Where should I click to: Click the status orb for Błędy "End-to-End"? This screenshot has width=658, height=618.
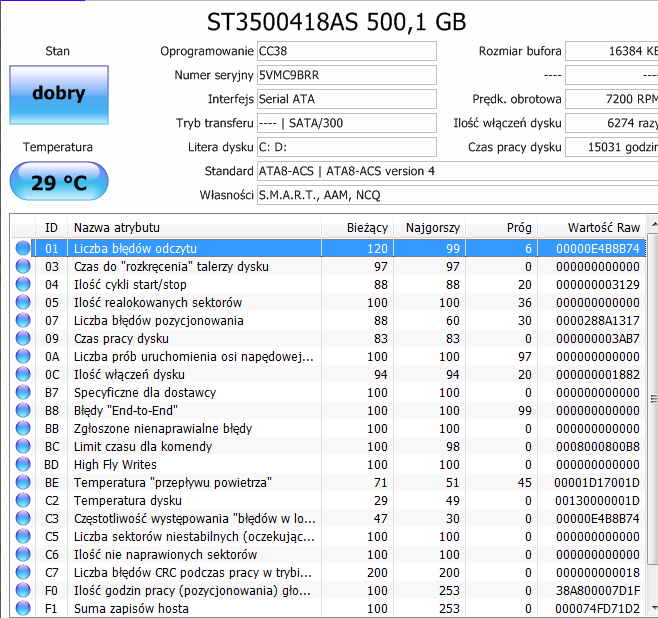[23, 410]
